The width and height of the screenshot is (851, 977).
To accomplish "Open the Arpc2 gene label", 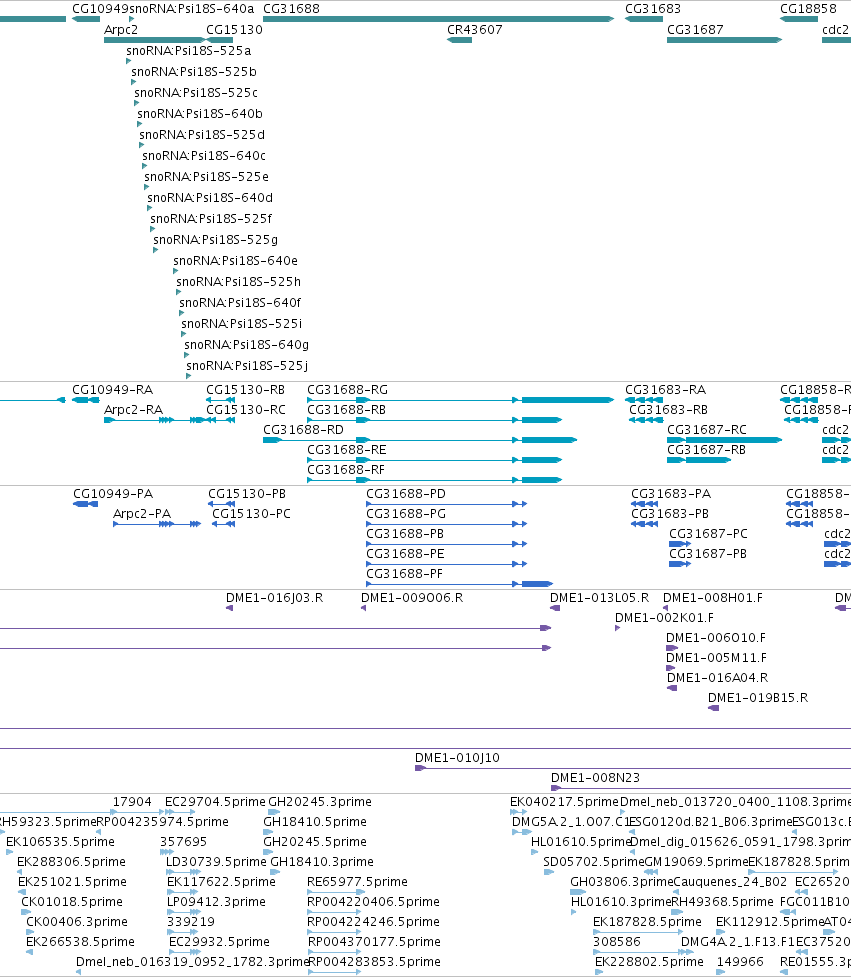I will (x=121, y=30).
